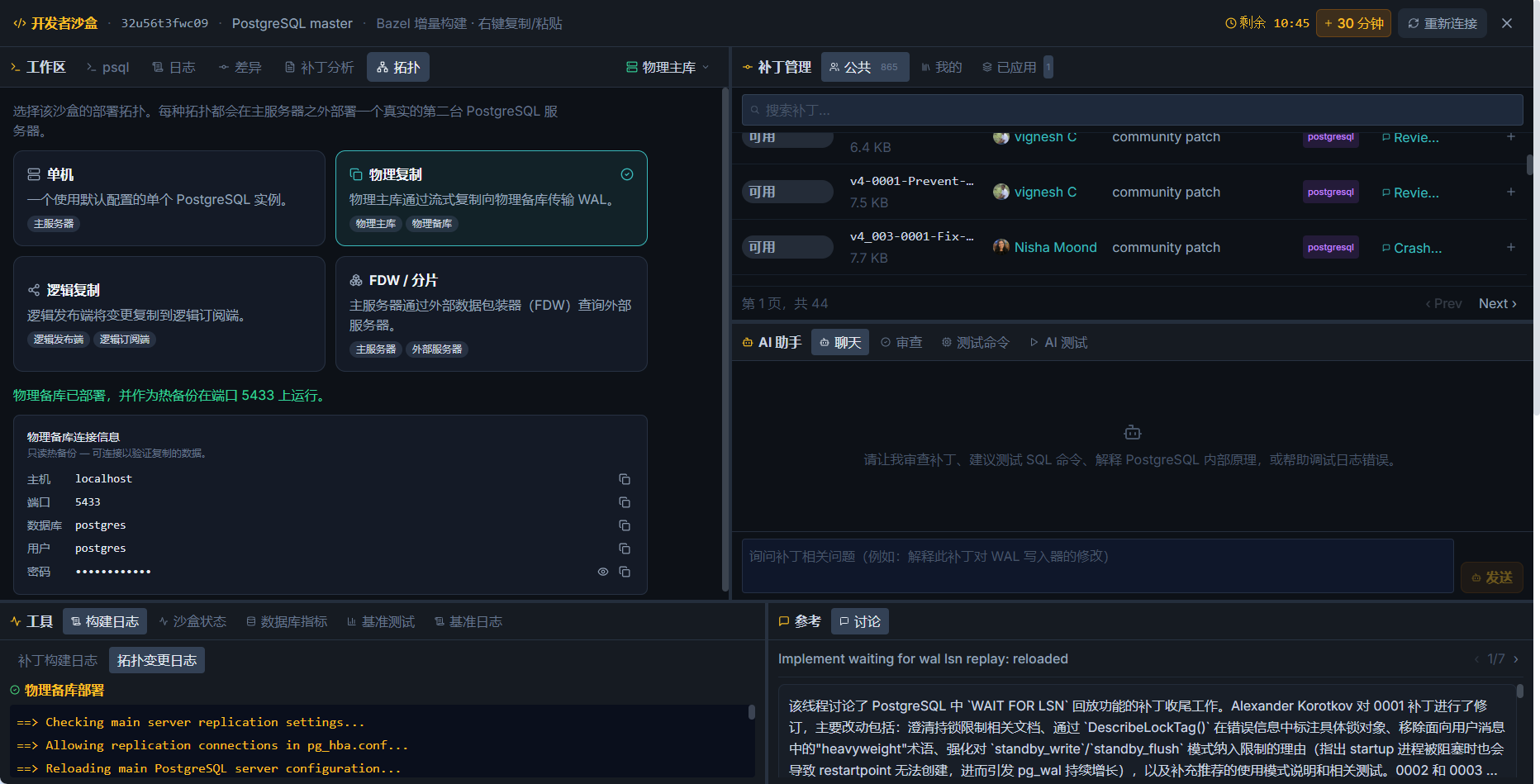1540x784 pixels.
Task: Open the AI 测试 tab
Action: pyautogui.click(x=1058, y=342)
